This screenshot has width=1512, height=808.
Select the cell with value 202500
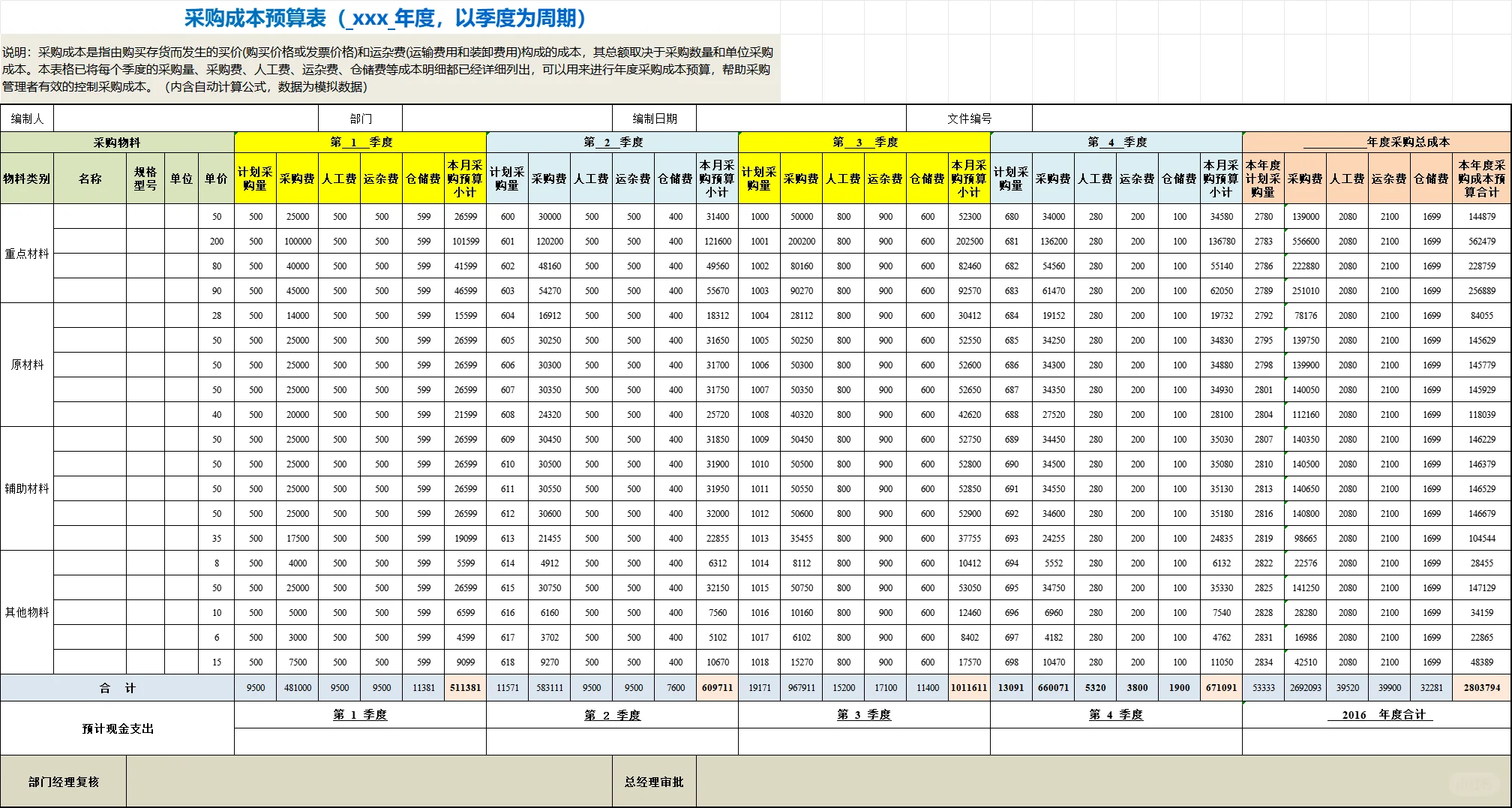click(x=970, y=242)
